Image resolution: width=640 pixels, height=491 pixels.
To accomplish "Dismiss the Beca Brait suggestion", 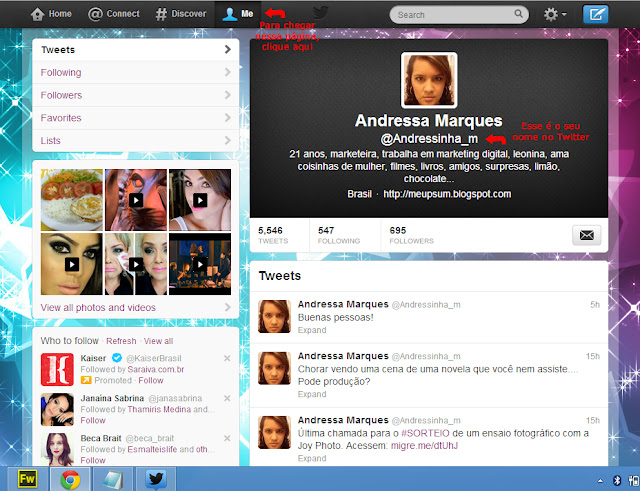I will (227, 438).
